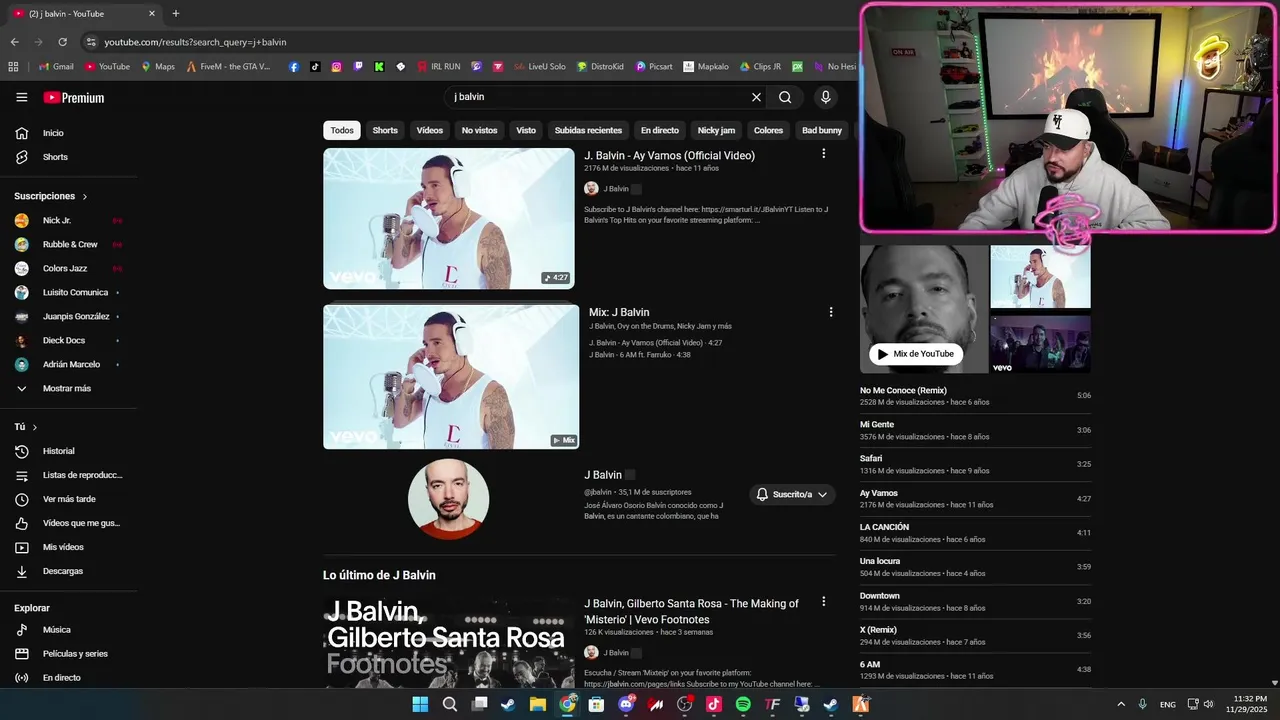1280x720 pixels.
Task: Select the No vistos filter chip
Action: pos(479,130)
